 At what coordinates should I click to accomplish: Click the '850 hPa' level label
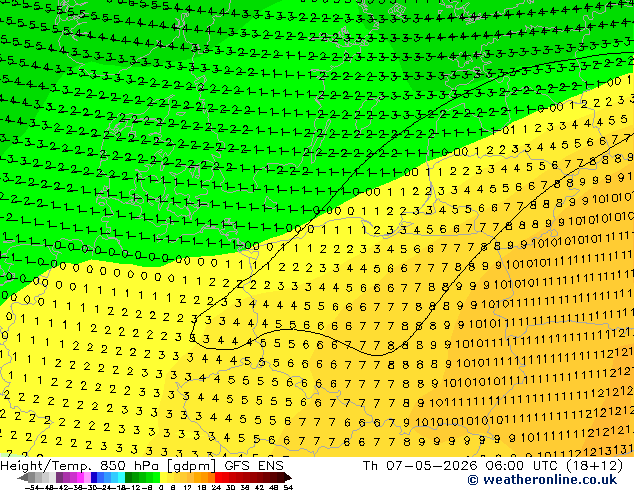pos(131,466)
